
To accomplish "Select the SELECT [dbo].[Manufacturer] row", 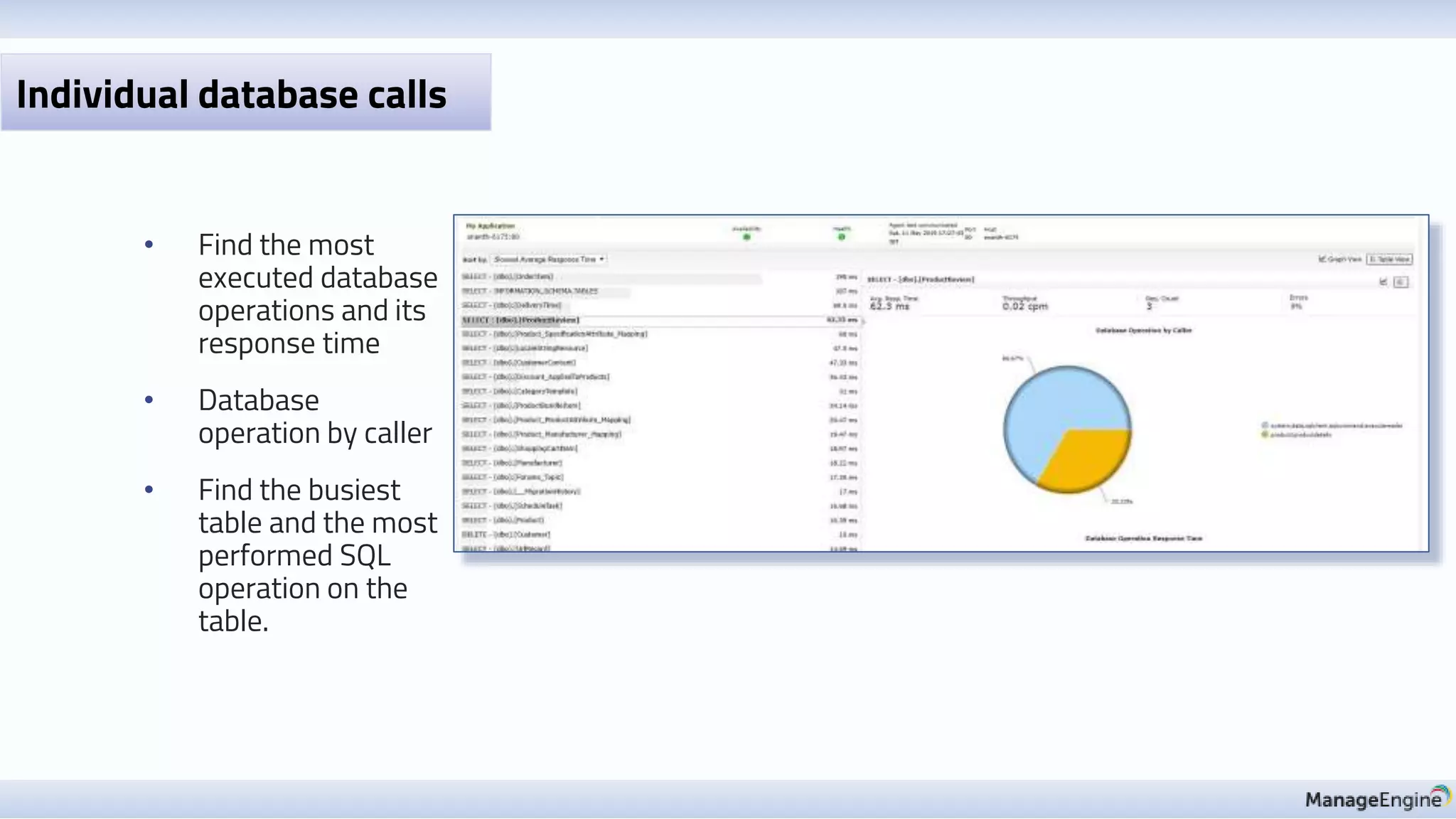I will click(x=660, y=463).
